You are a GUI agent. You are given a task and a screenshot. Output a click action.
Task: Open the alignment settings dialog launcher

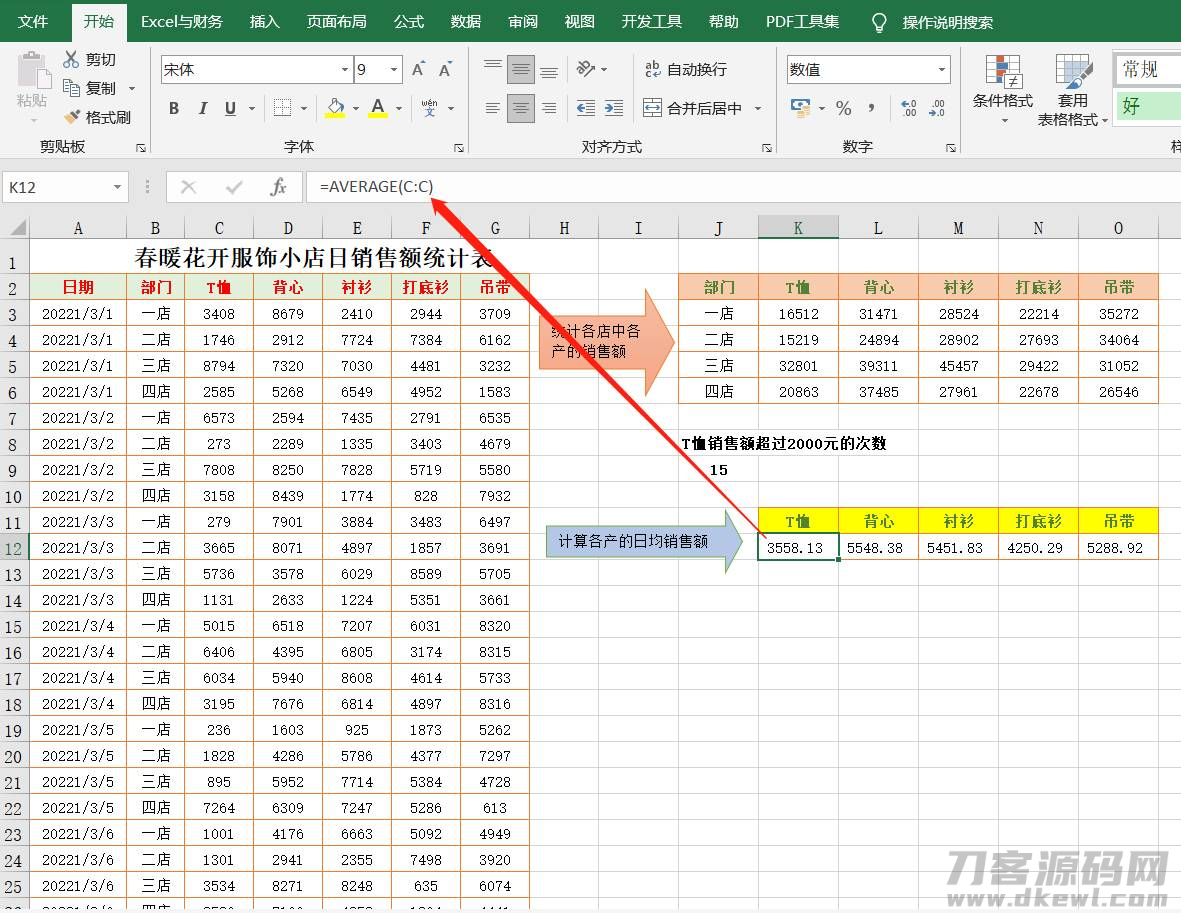tap(767, 148)
